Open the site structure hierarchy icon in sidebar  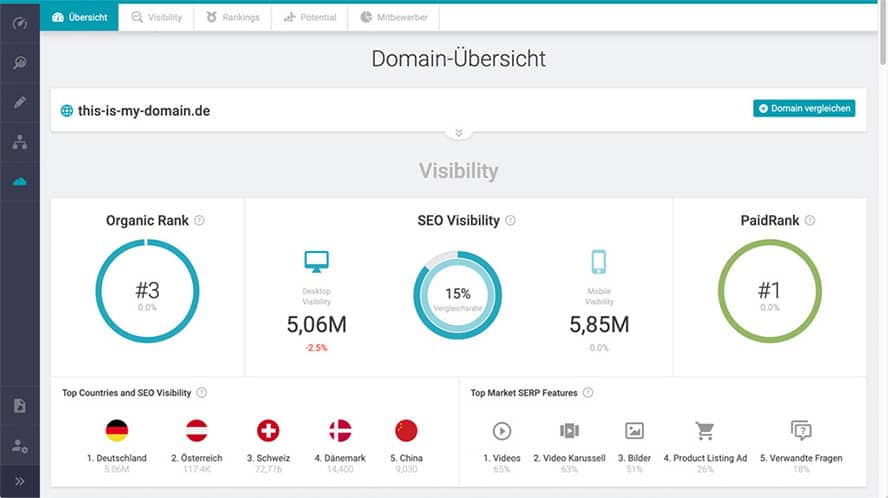(x=20, y=142)
